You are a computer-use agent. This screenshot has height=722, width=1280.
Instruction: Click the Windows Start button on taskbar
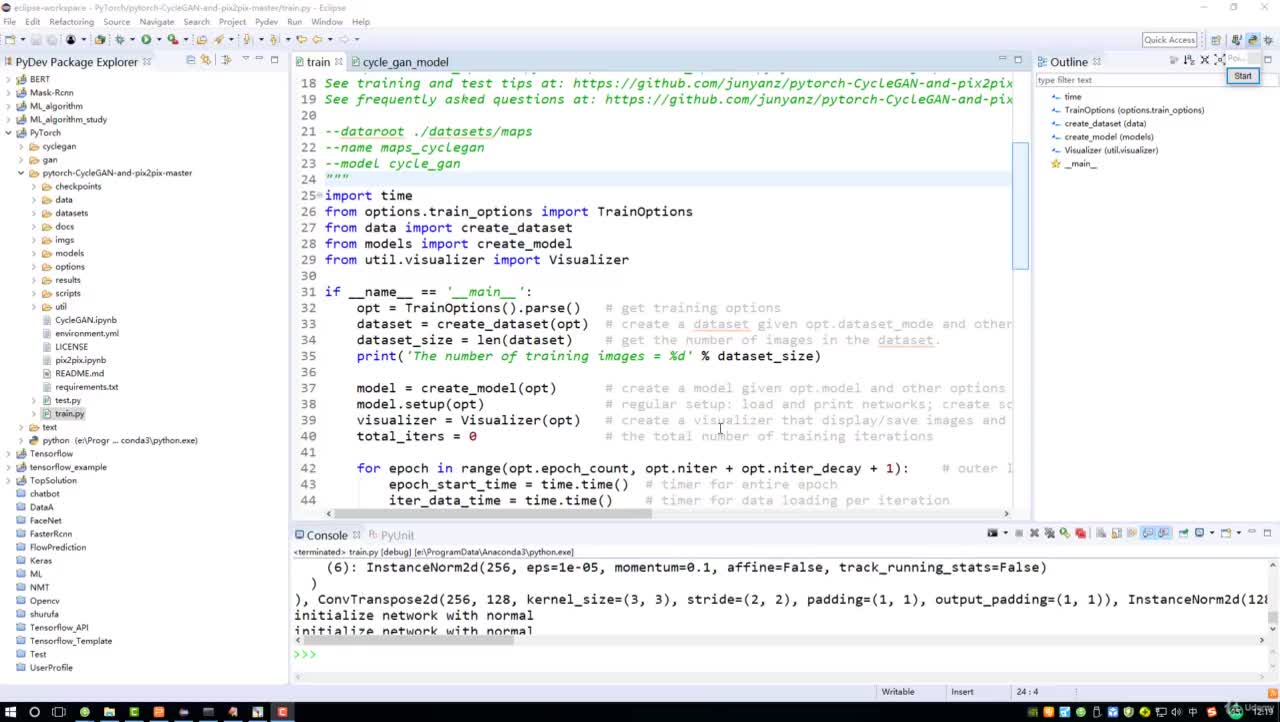coord(10,711)
